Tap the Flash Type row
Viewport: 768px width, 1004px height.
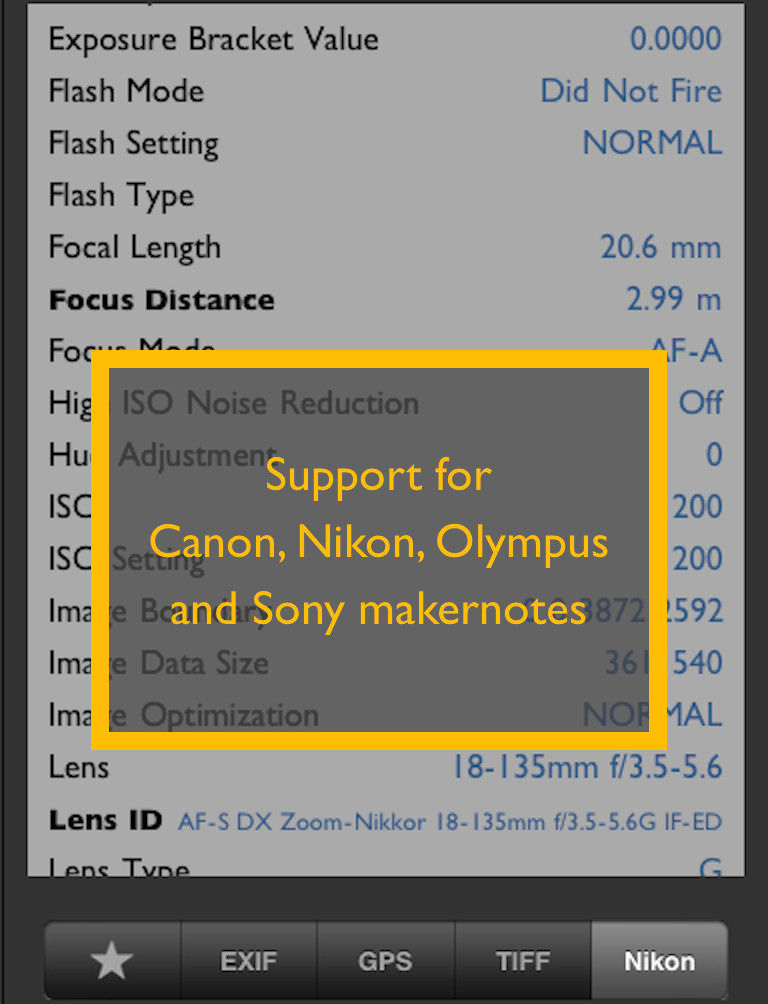[386, 195]
